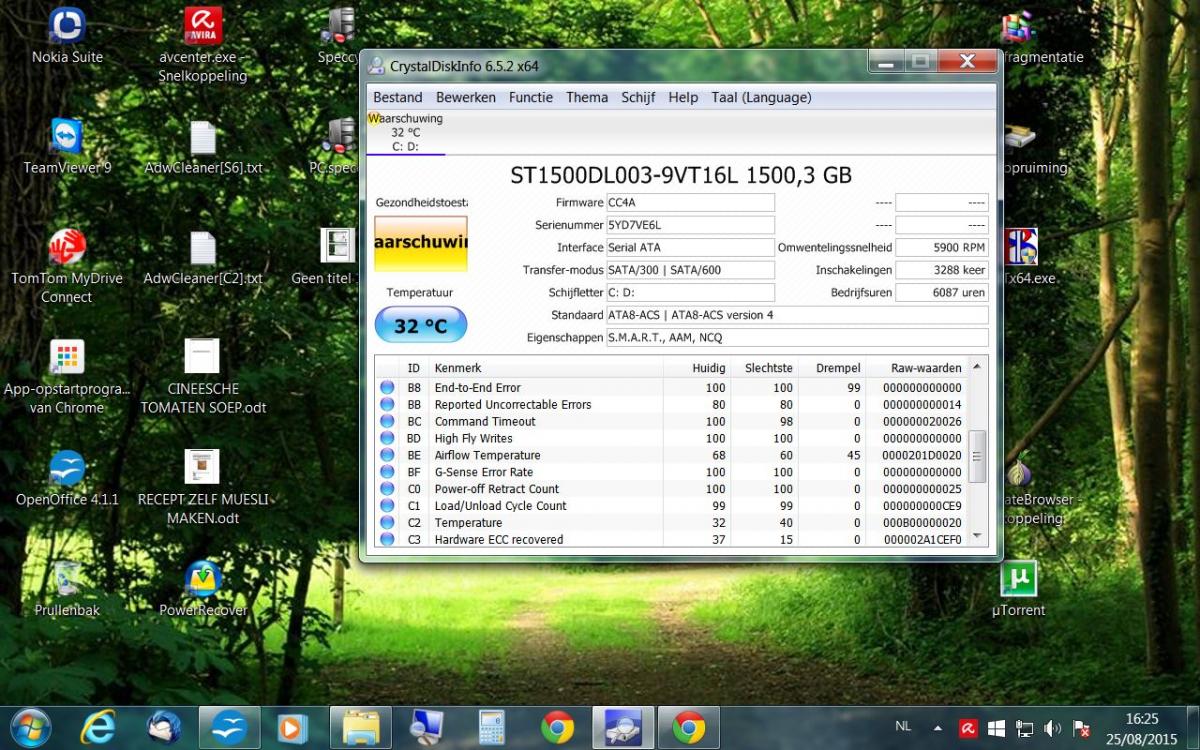Image resolution: width=1200 pixels, height=750 pixels.
Task: Click the TomTom MyDrive Connect icon
Action: click(67, 248)
